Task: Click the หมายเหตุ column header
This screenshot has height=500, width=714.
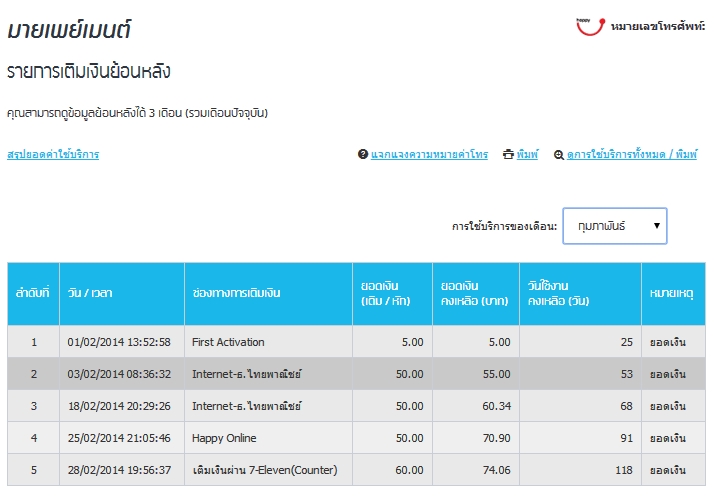Action: click(672, 293)
